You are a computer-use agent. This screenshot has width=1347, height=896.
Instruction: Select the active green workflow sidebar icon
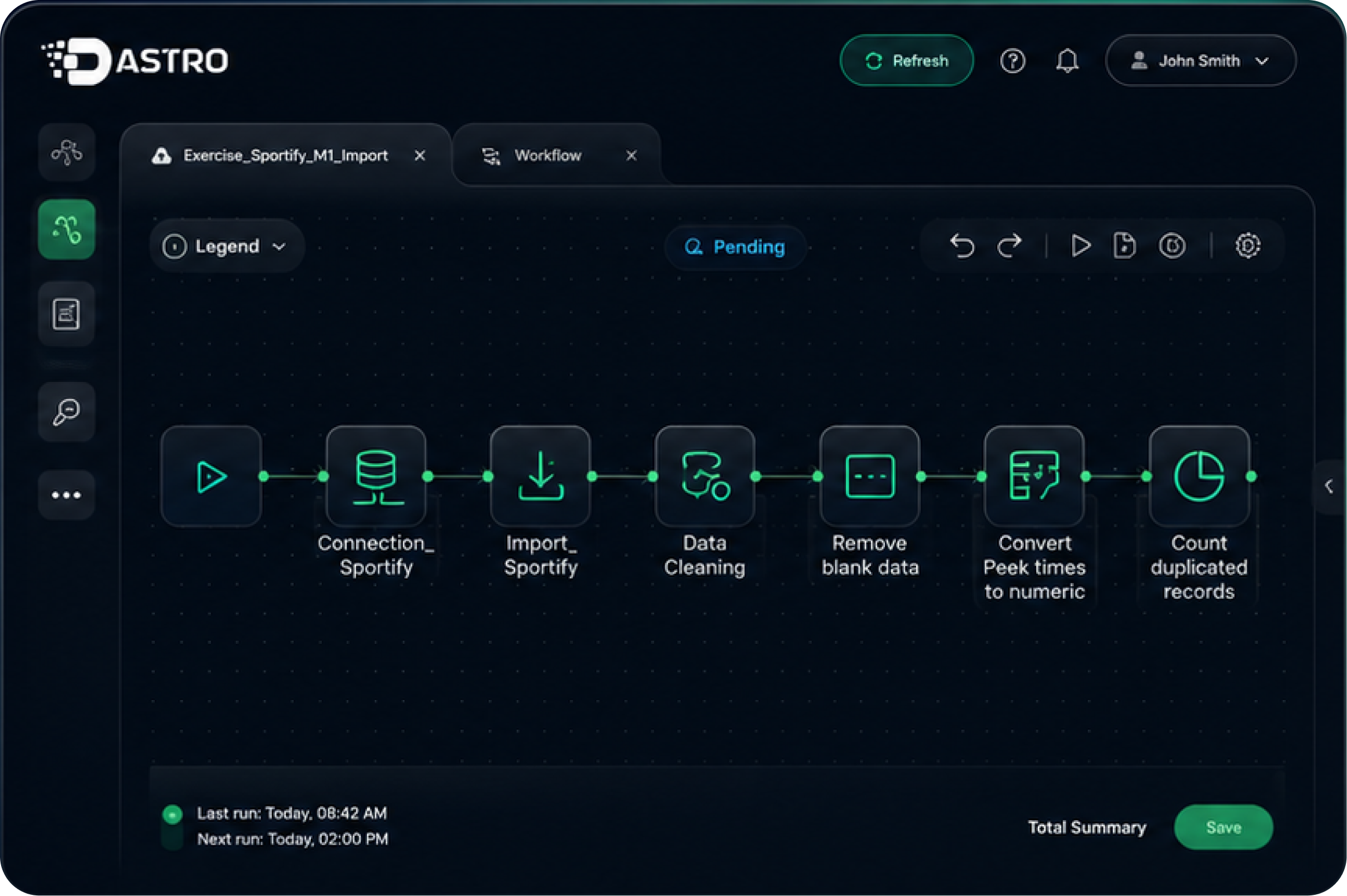click(67, 230)
